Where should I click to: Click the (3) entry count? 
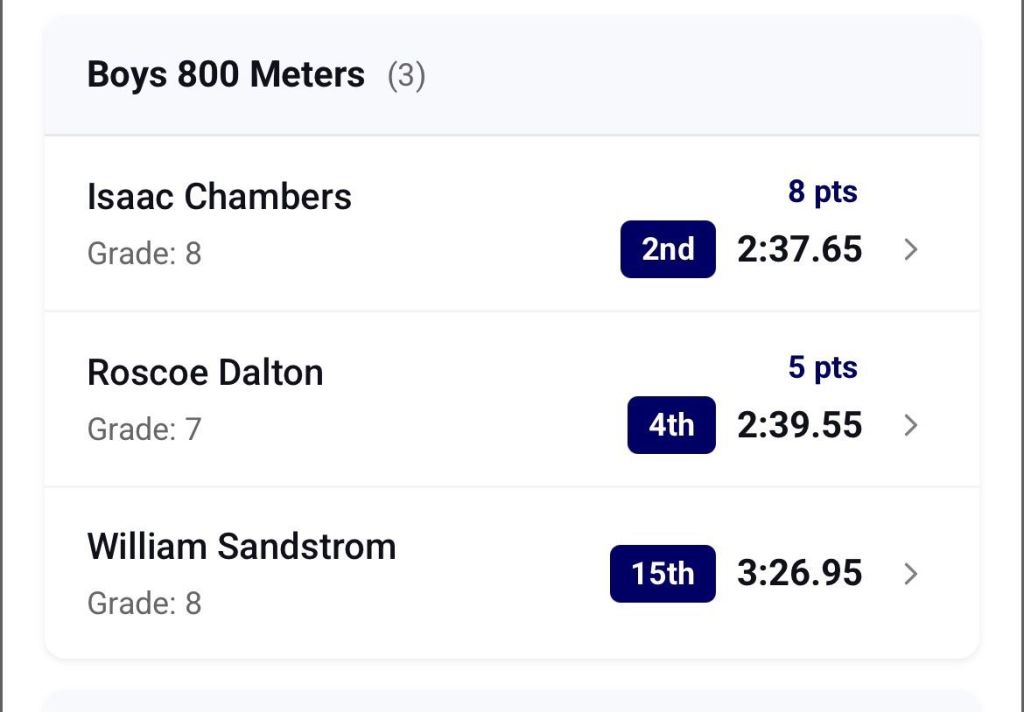pos(406,76)
